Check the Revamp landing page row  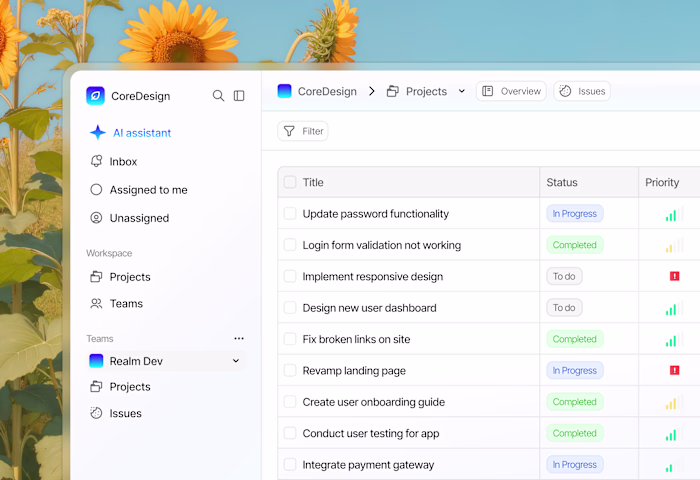(x=290, y=370)
